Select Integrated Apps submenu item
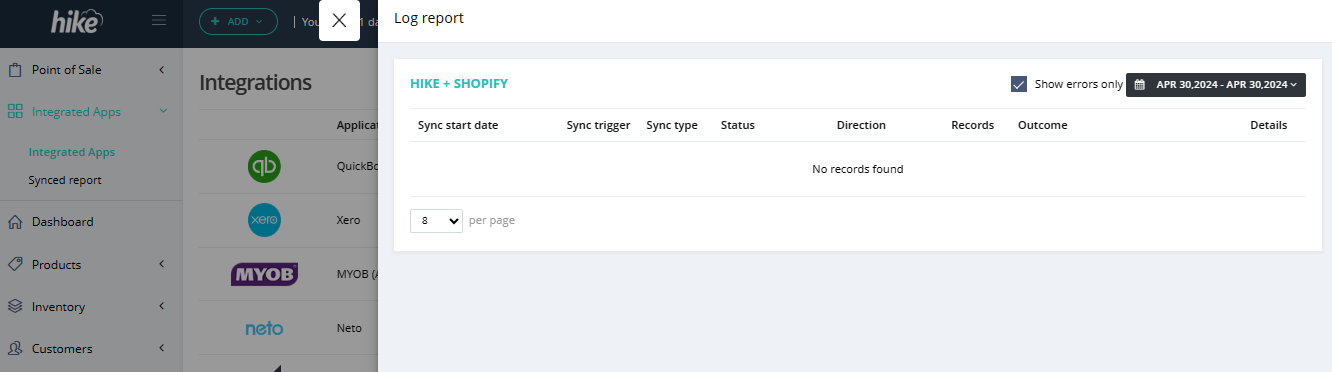This screenshot has height=372, width=1332. pos(72,152)
